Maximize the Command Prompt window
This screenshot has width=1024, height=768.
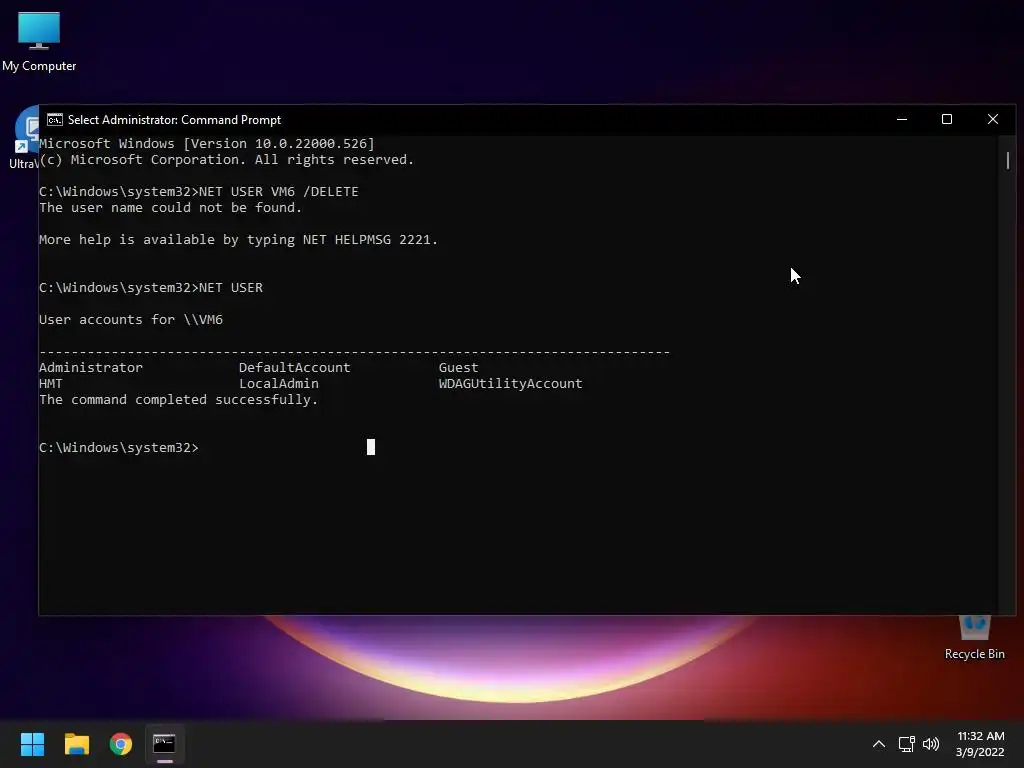click(x=947, y=120)
